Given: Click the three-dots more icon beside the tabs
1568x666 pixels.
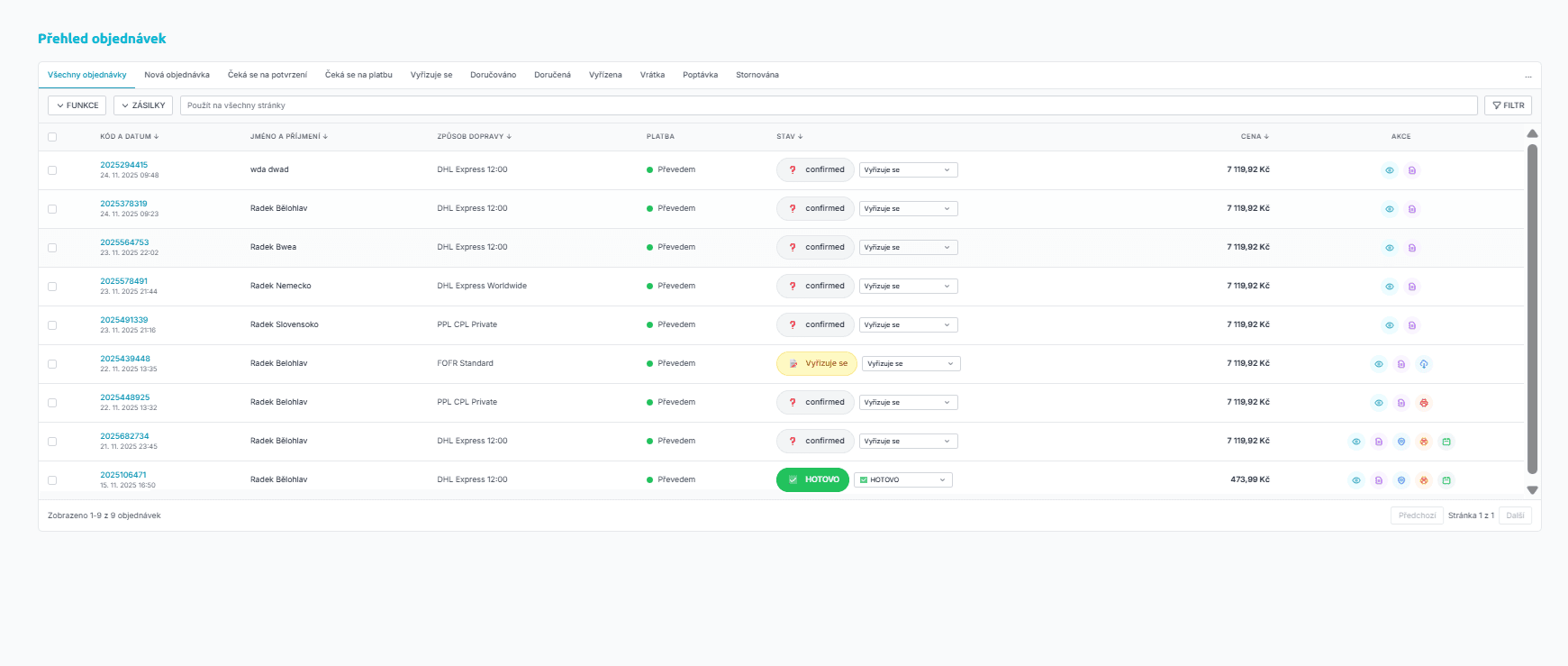Looking at the screenshot, I should (1527, 76).
